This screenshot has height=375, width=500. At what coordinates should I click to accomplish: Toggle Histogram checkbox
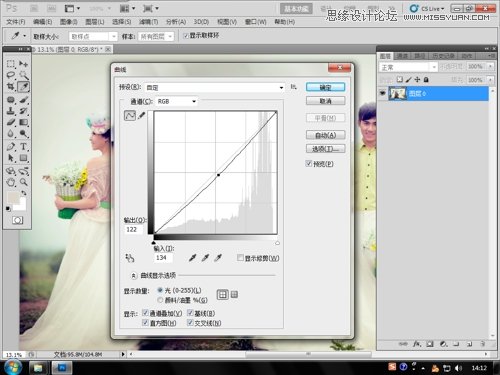pos(145,322)
